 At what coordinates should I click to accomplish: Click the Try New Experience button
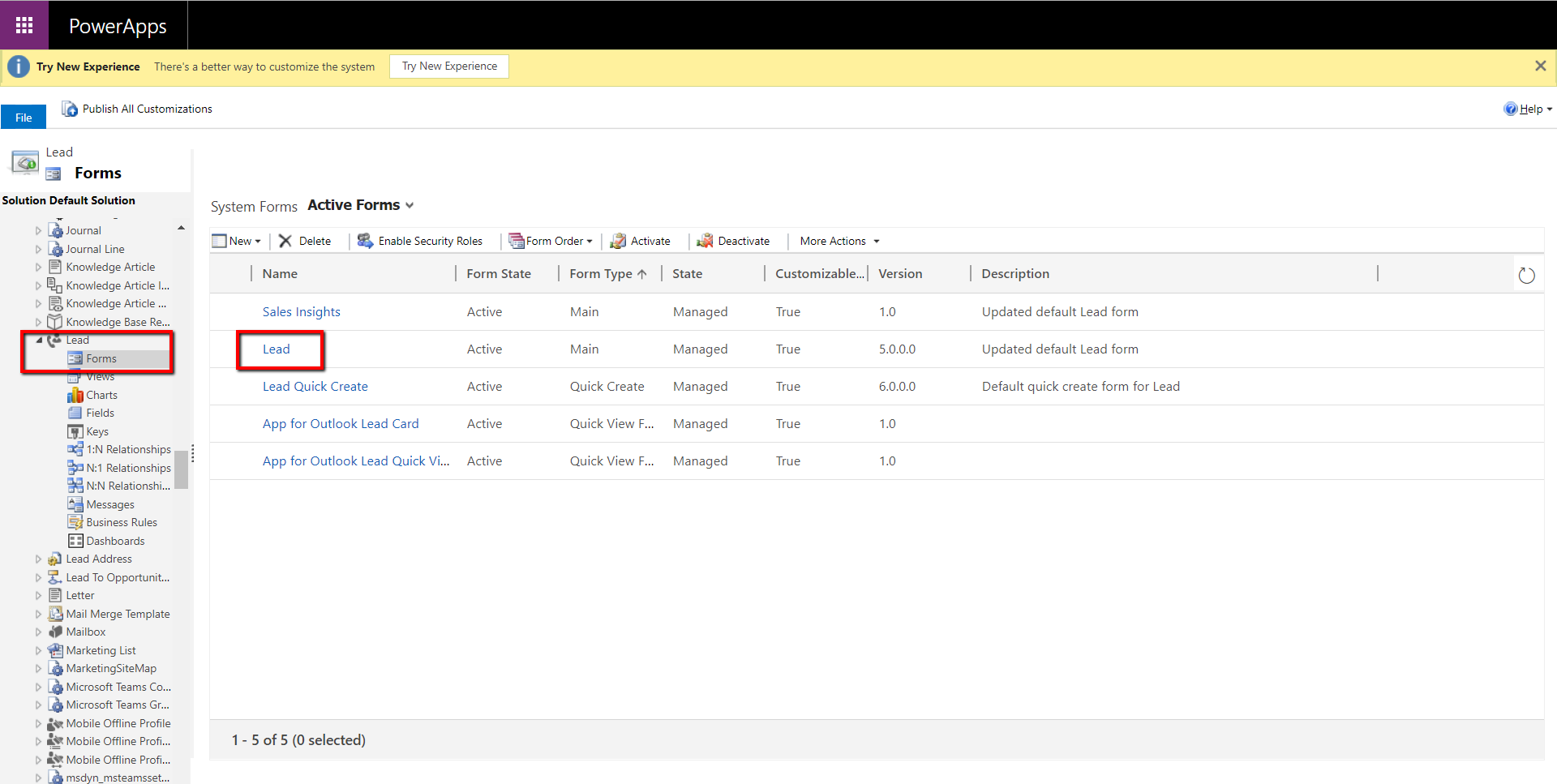point(449,66)
